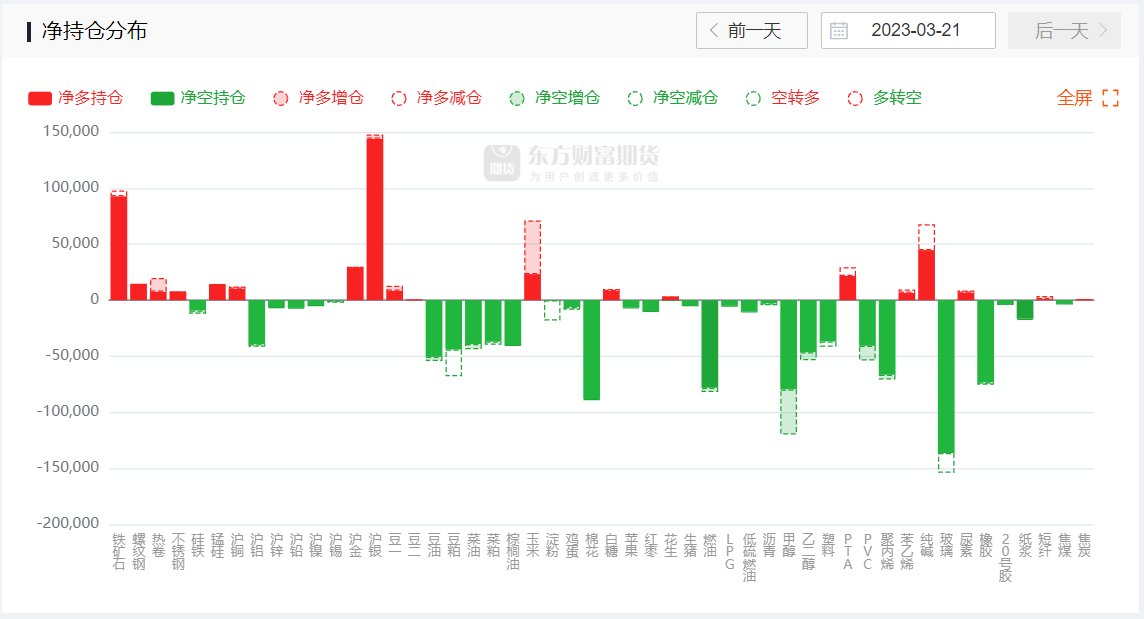Click the PVC axis label

pyautogui.click(x=867, y=552)
